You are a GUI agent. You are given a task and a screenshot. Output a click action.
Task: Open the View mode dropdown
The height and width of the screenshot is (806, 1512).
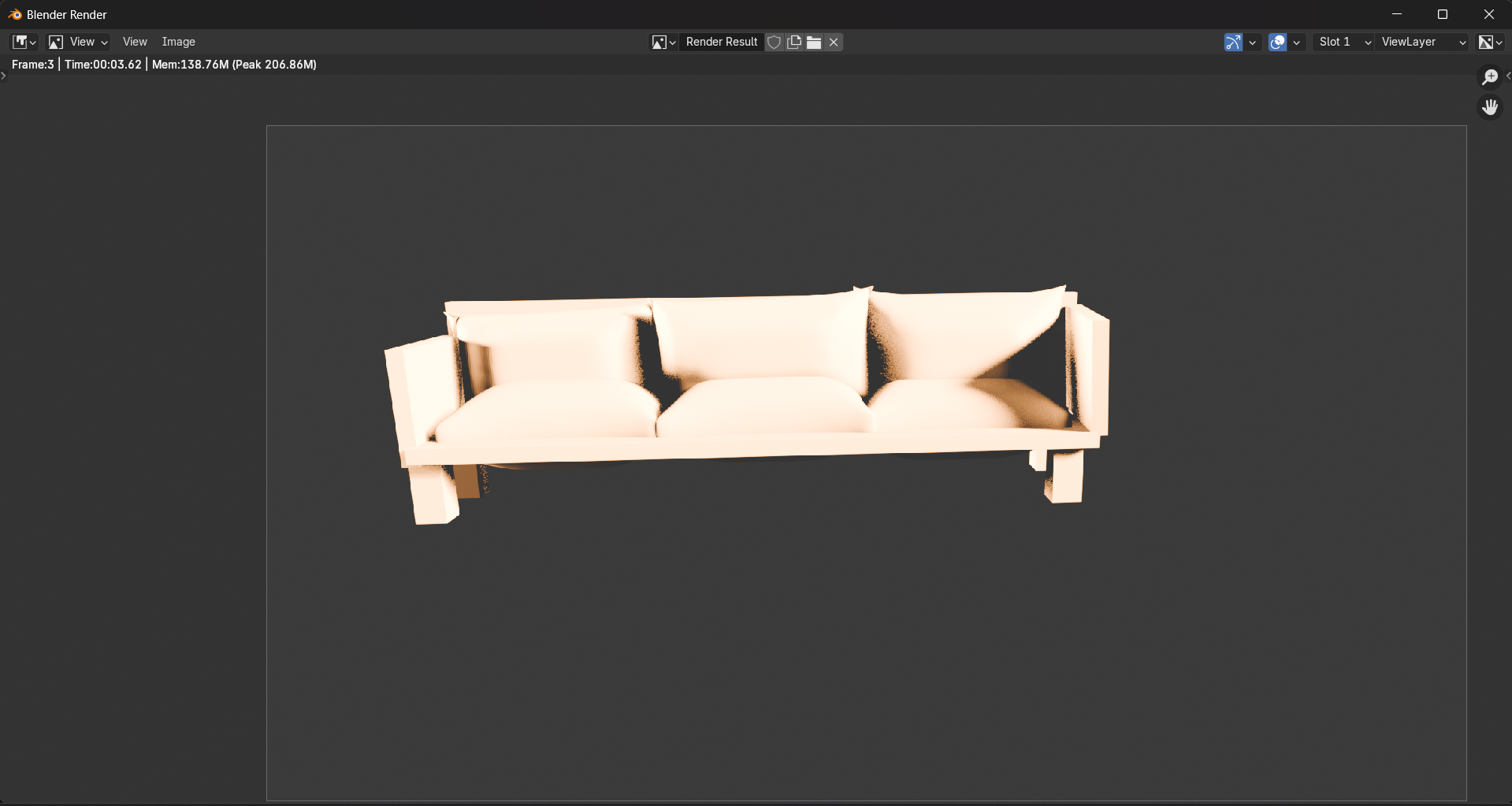pos(78,42)
